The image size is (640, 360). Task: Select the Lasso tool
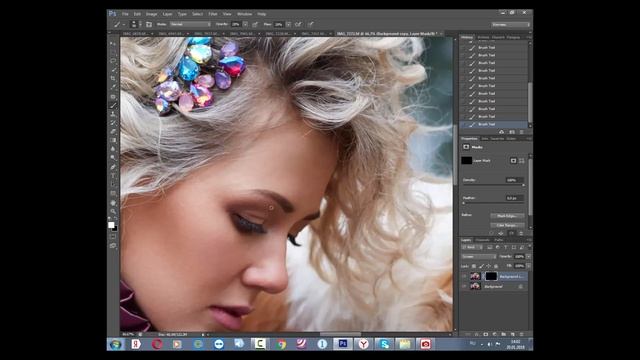(113, 61)
